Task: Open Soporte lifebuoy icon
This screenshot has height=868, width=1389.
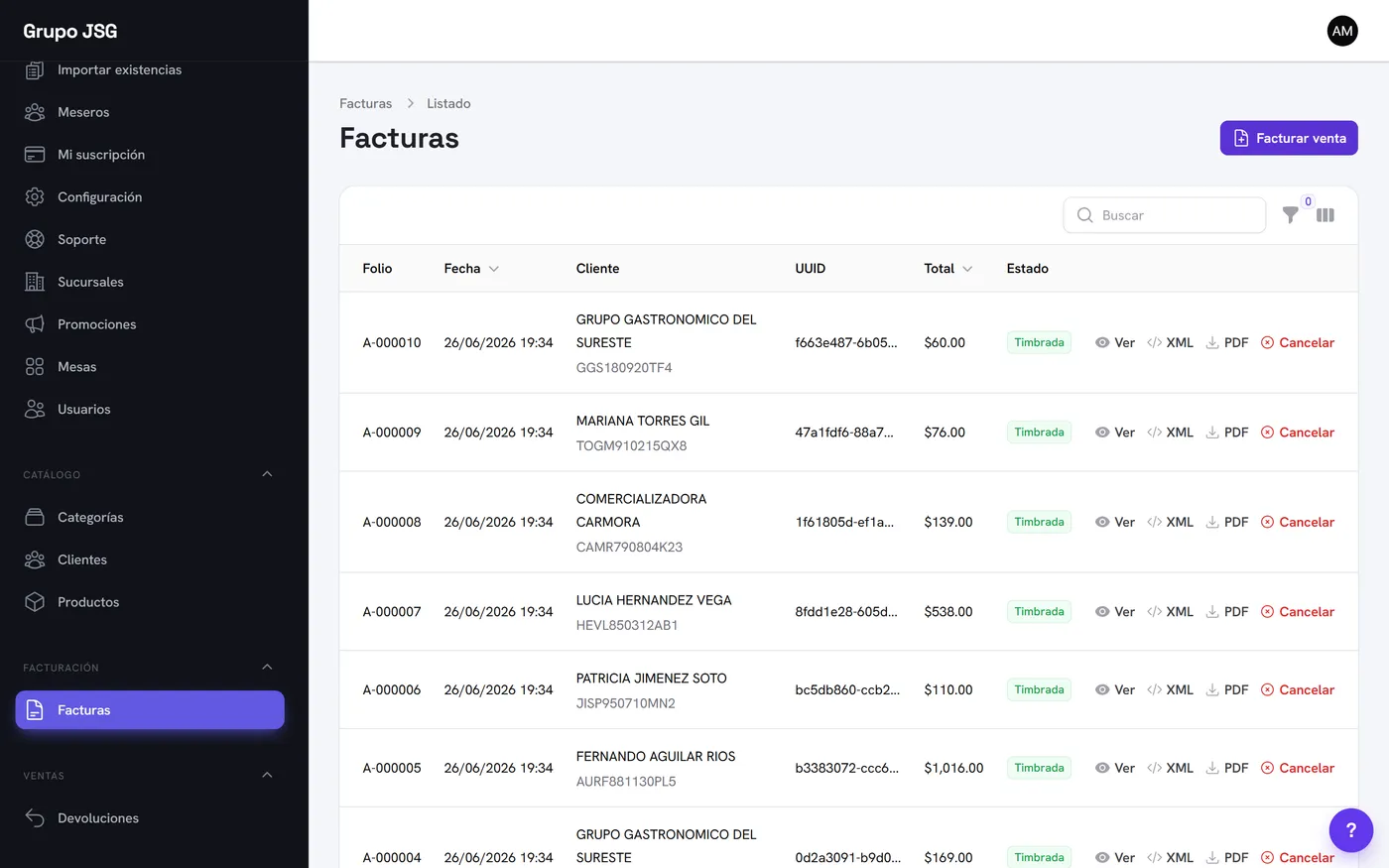Action: [35, 239]
